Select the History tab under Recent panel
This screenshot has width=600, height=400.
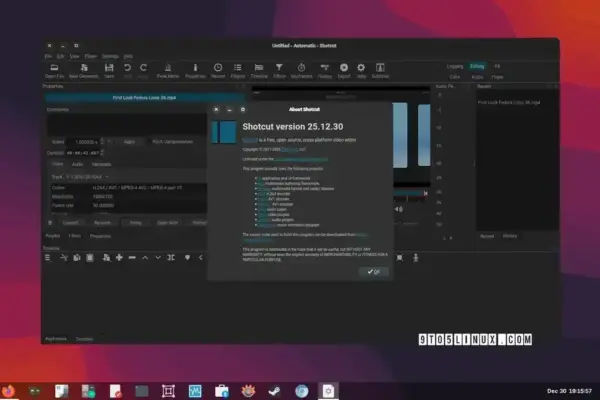[510, 236]
